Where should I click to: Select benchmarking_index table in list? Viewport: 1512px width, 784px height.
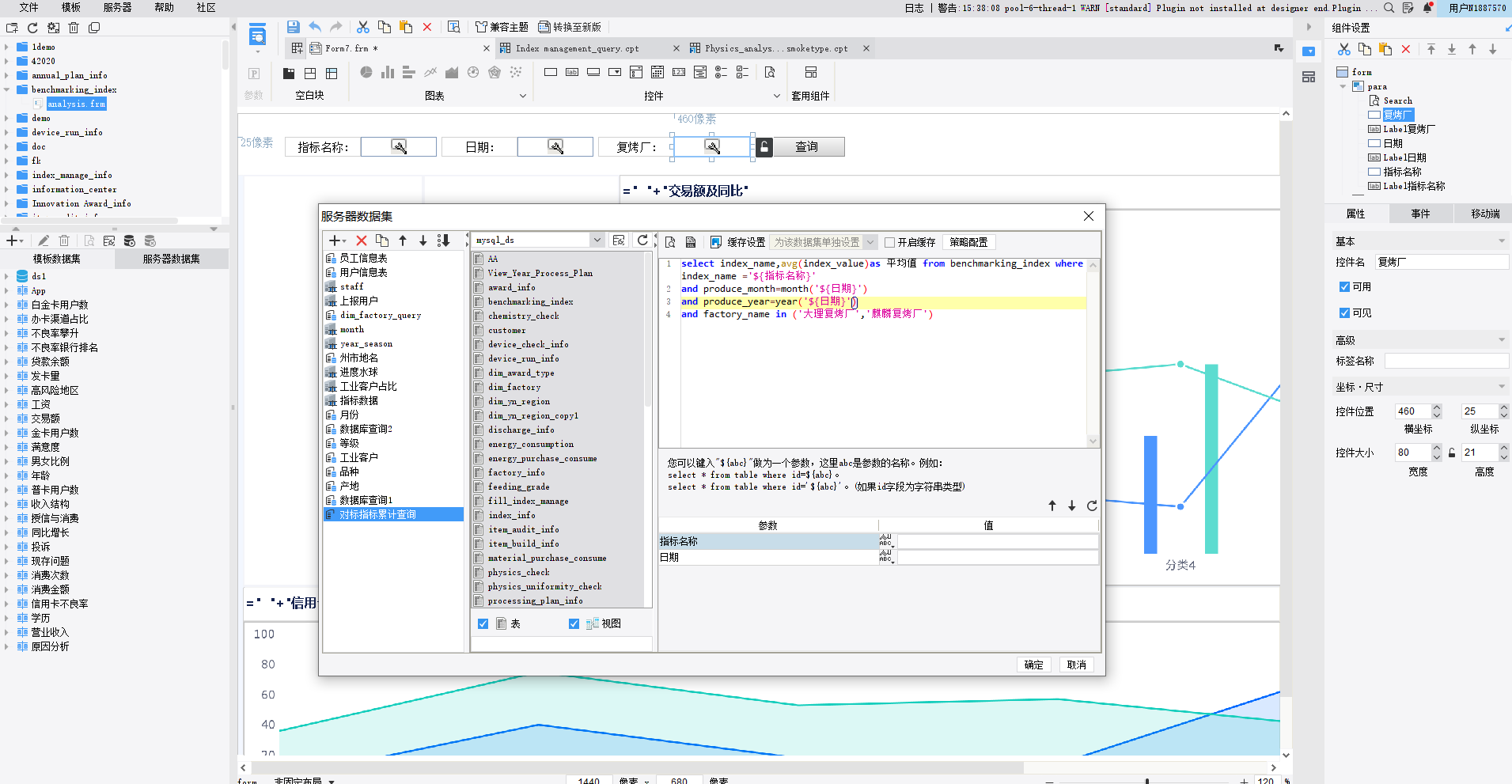(x=530, y=301)
